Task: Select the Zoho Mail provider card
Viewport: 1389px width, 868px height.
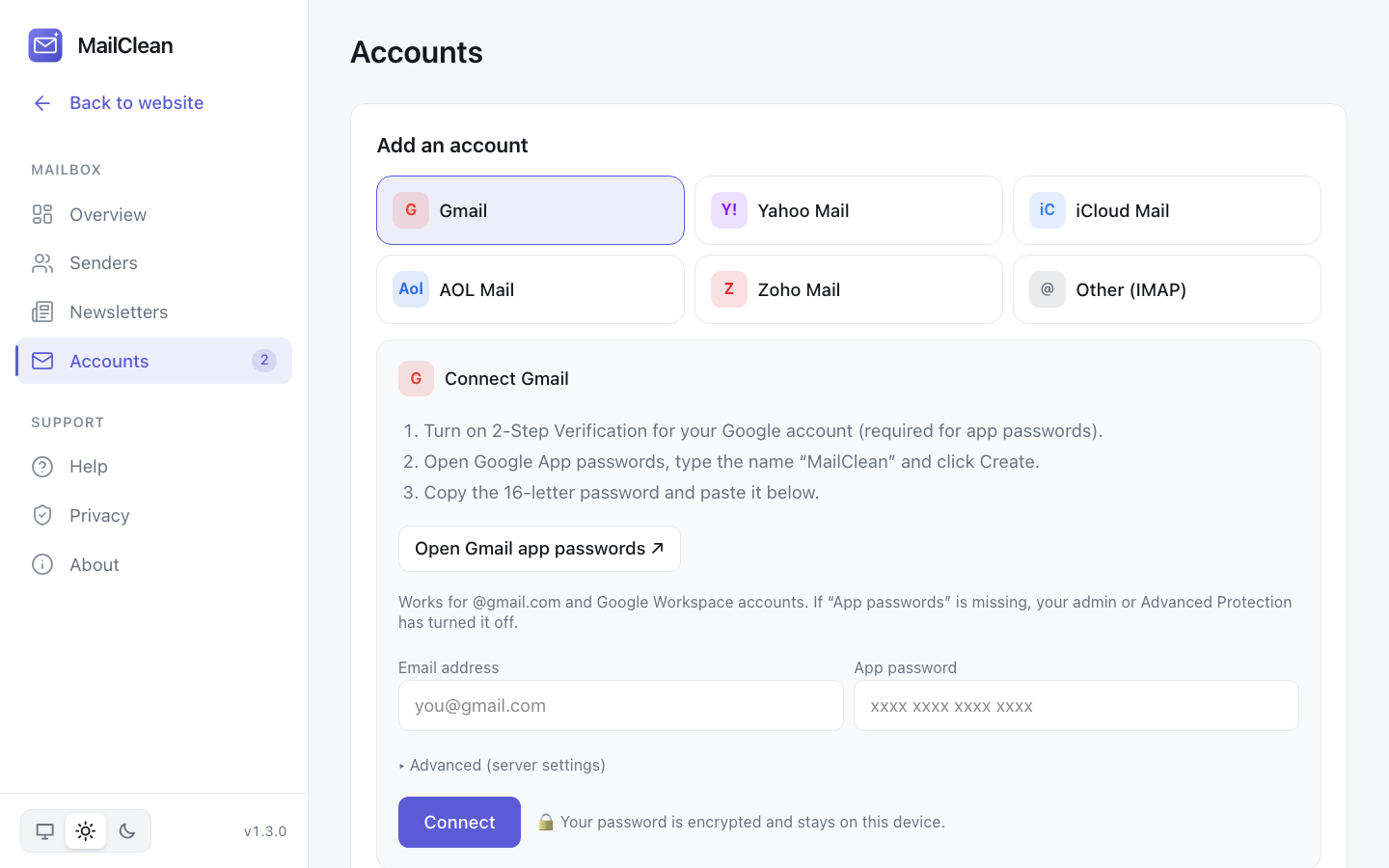Action: [849, 289]
